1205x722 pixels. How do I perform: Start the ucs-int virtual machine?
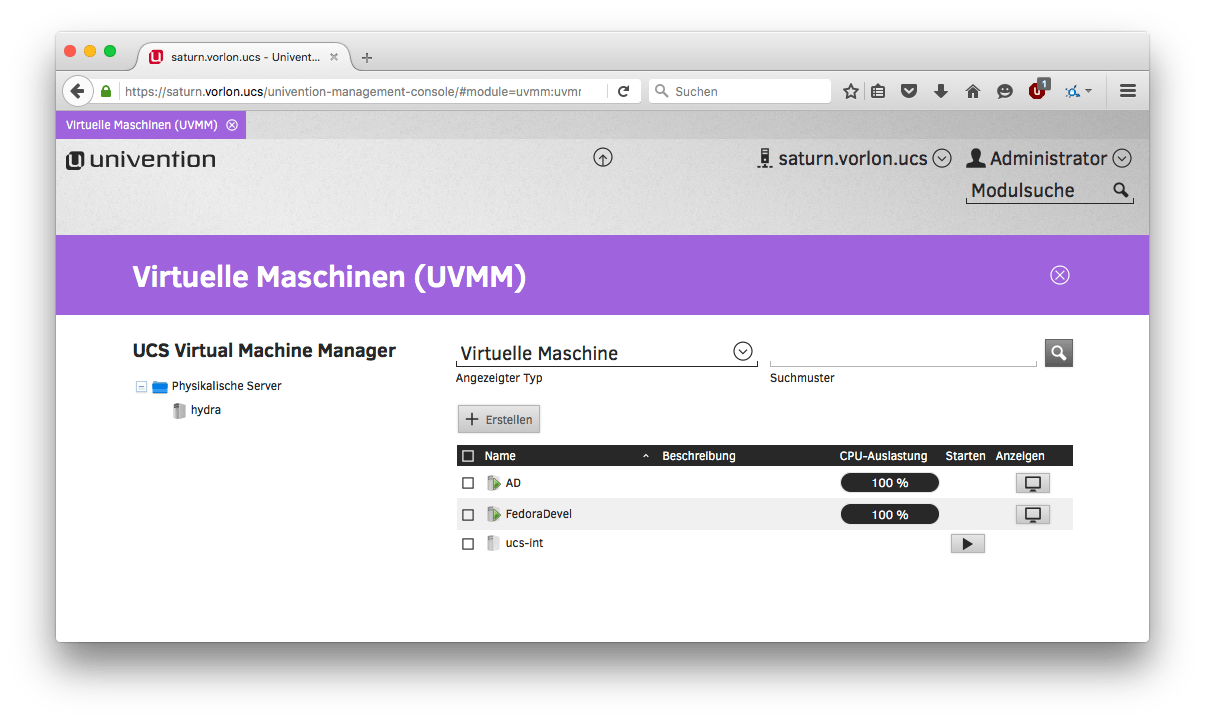pos(967,544)
